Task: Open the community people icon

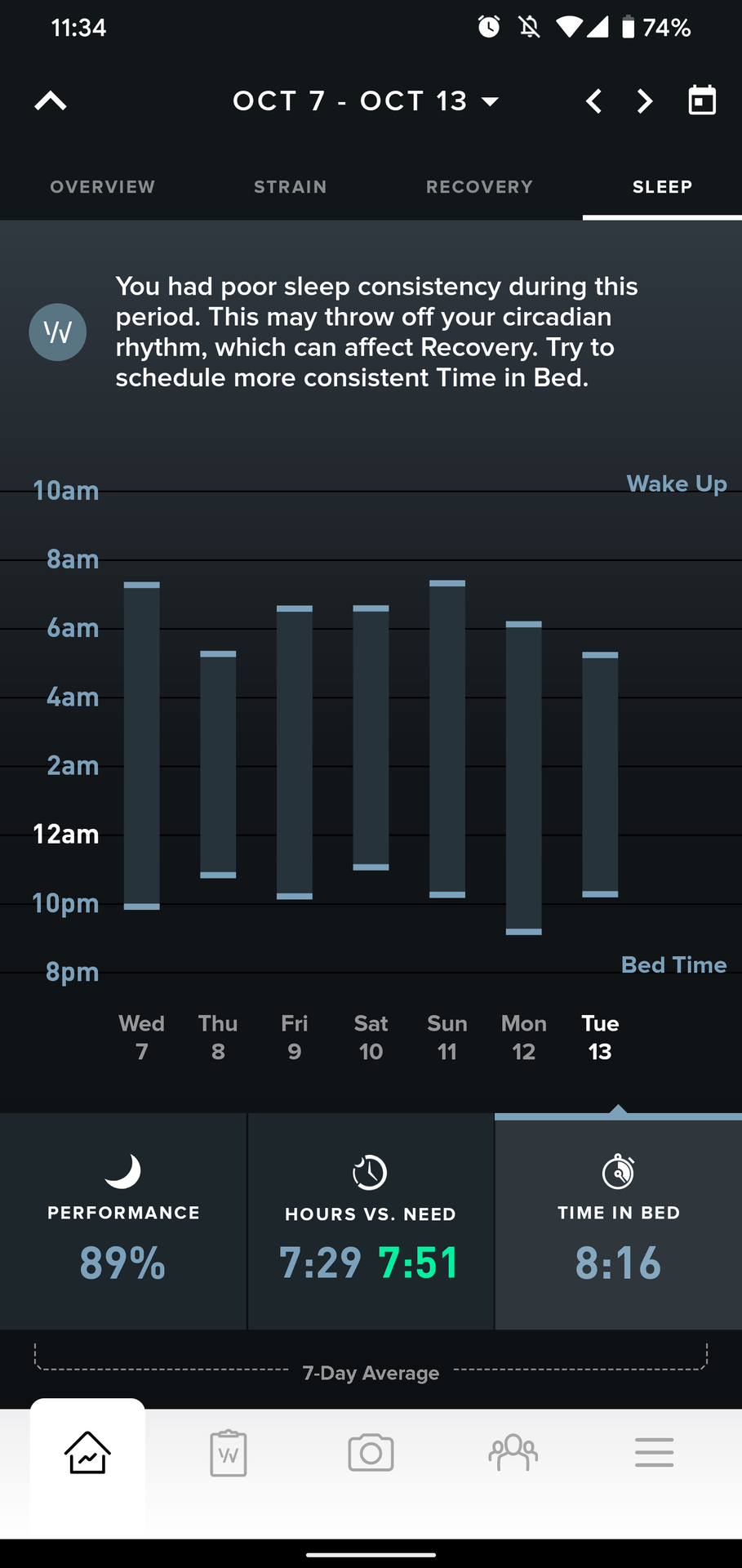Action: (x=513, y=1454)
